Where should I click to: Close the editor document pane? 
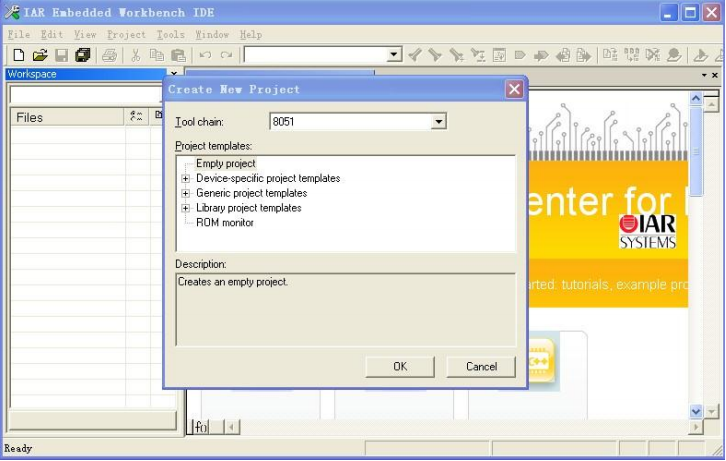pos(715,75)
